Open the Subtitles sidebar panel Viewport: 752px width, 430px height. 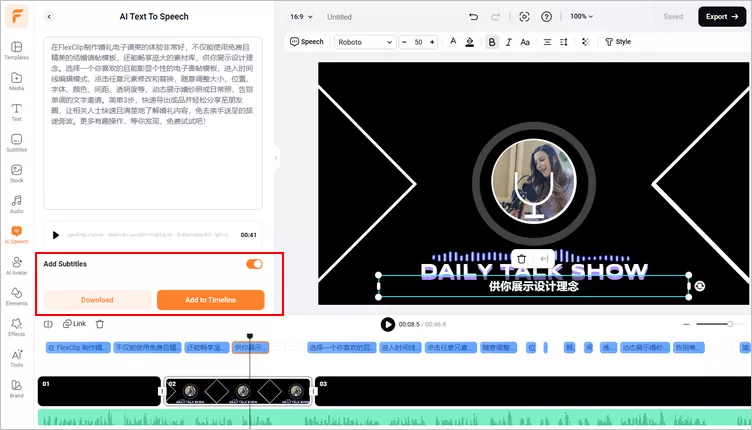pos(16,142)
